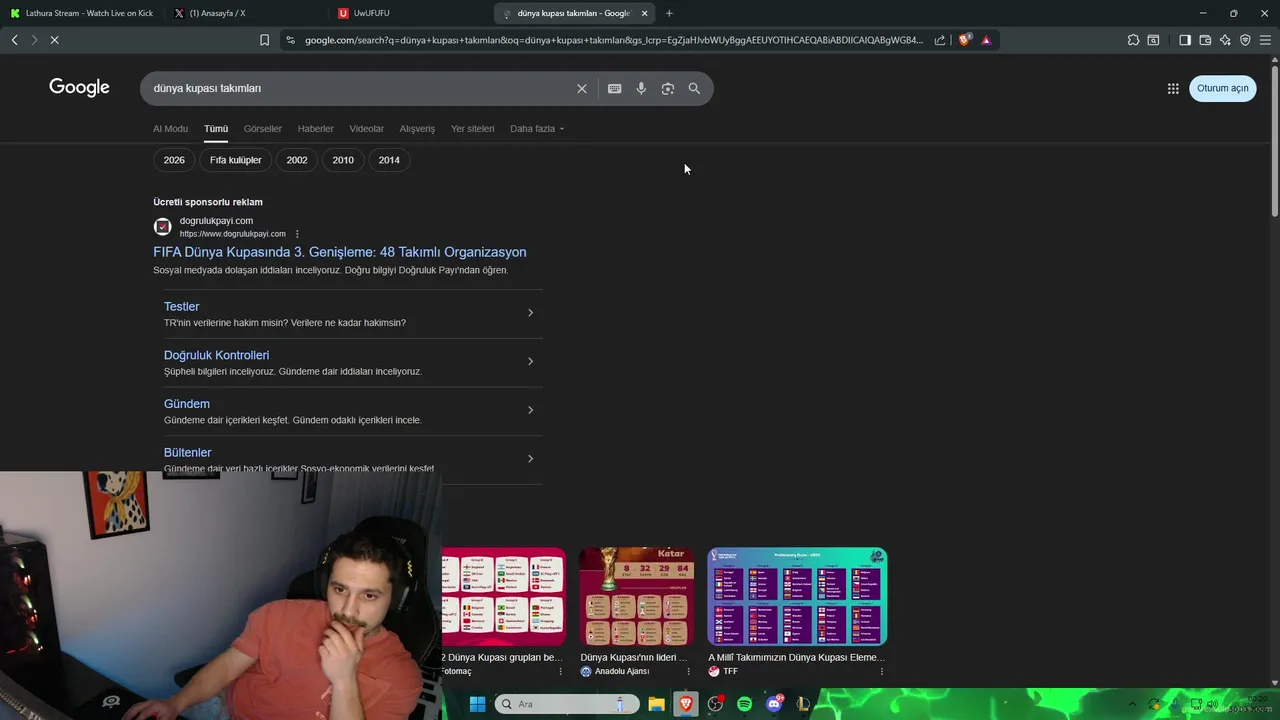This screenshot has height=720, width=1280.
Task: Expand Gündem row chevron
Action: point(530,410)
